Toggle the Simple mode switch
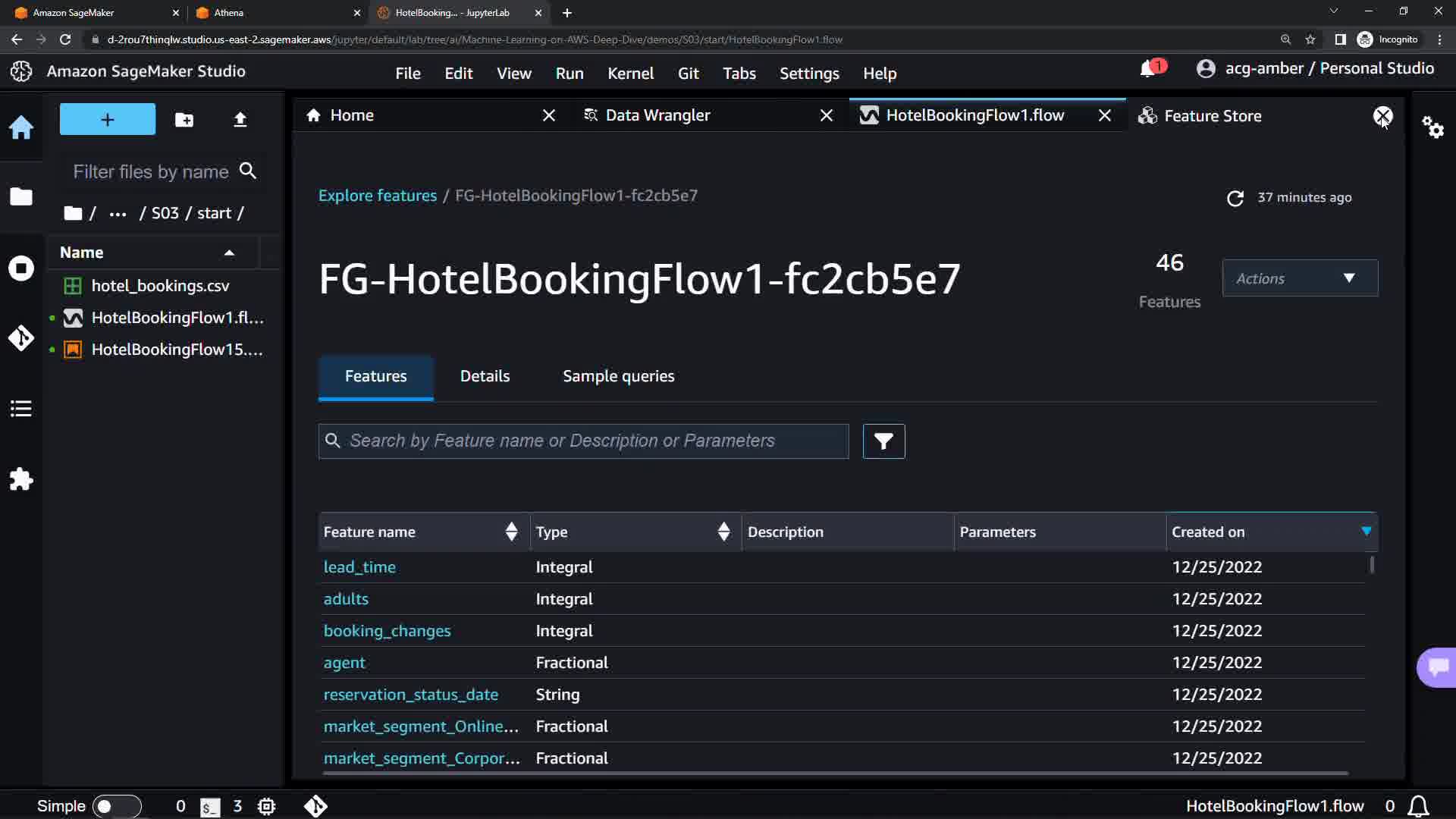The height and width of the screenshot is (819, 1456). tap(116, 806)
